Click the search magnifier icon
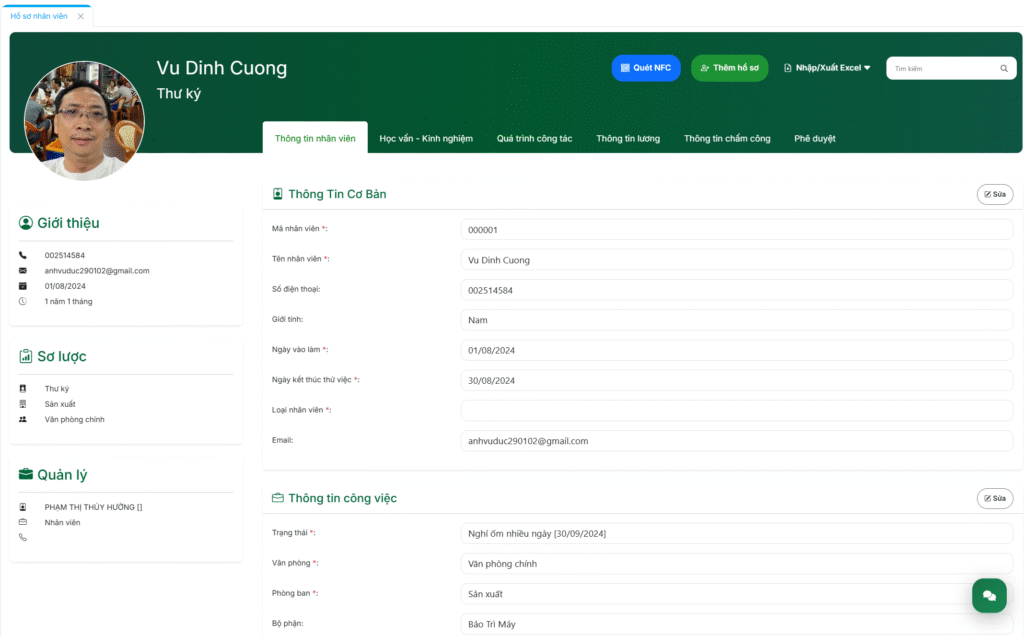This screenshot has height=636, width=1024. pos(1004,69)
